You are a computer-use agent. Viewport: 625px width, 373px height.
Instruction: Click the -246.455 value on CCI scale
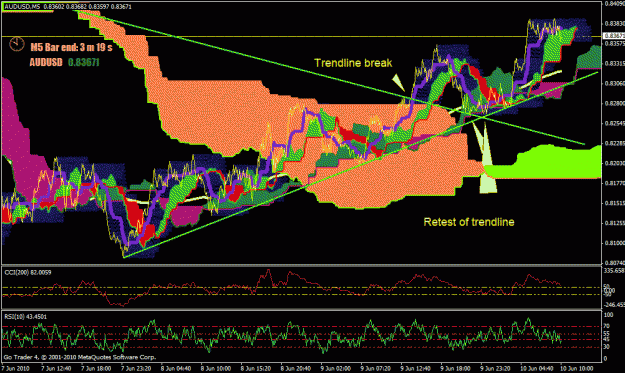tap(614, 304)
